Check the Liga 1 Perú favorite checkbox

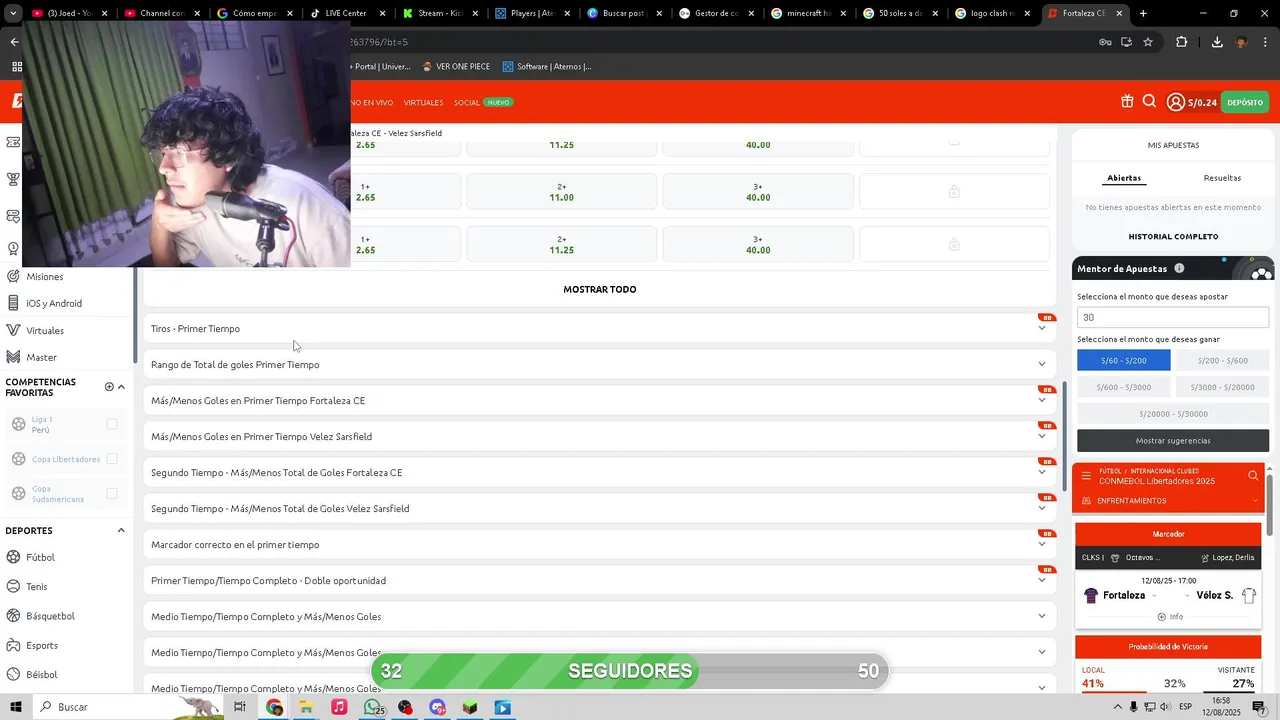112,424
